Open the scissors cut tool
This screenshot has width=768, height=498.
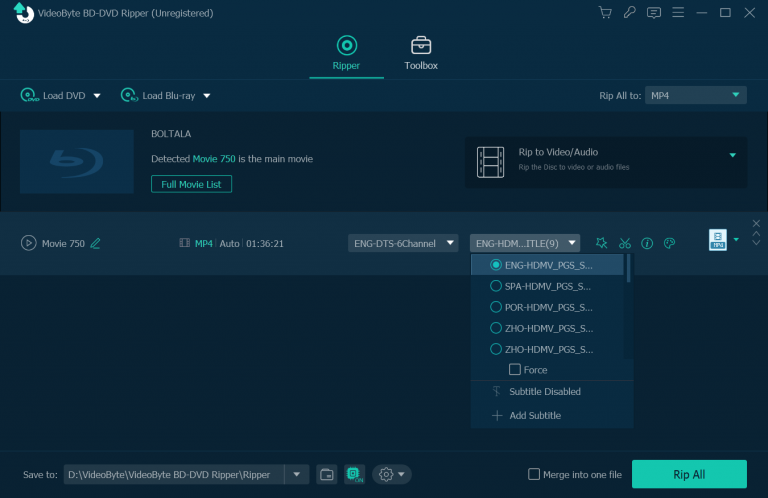(624, 243)
